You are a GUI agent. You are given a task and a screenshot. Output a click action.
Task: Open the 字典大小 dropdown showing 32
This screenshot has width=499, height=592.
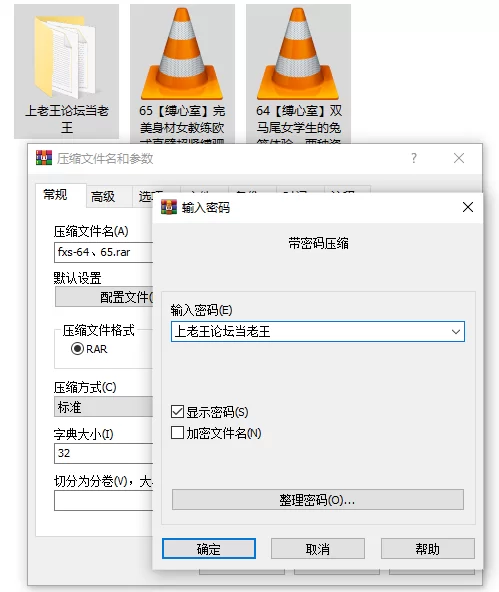104,453
